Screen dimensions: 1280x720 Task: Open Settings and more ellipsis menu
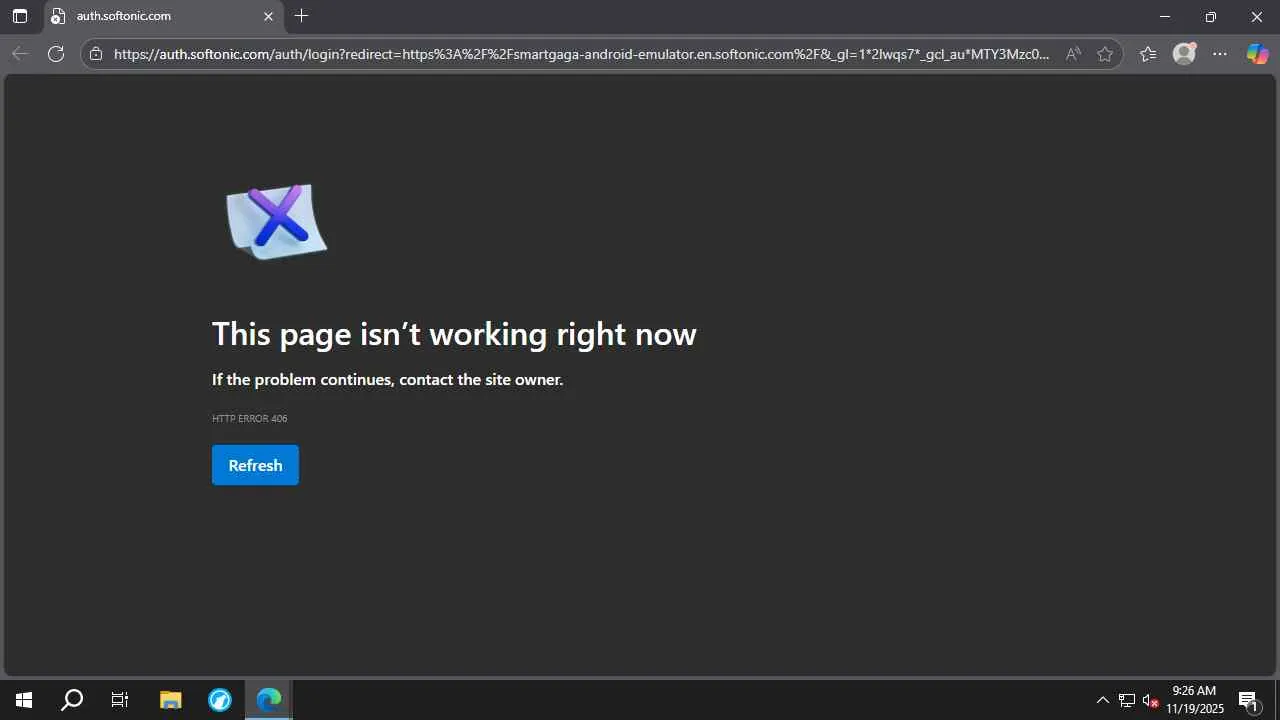tap(1220, 54)
